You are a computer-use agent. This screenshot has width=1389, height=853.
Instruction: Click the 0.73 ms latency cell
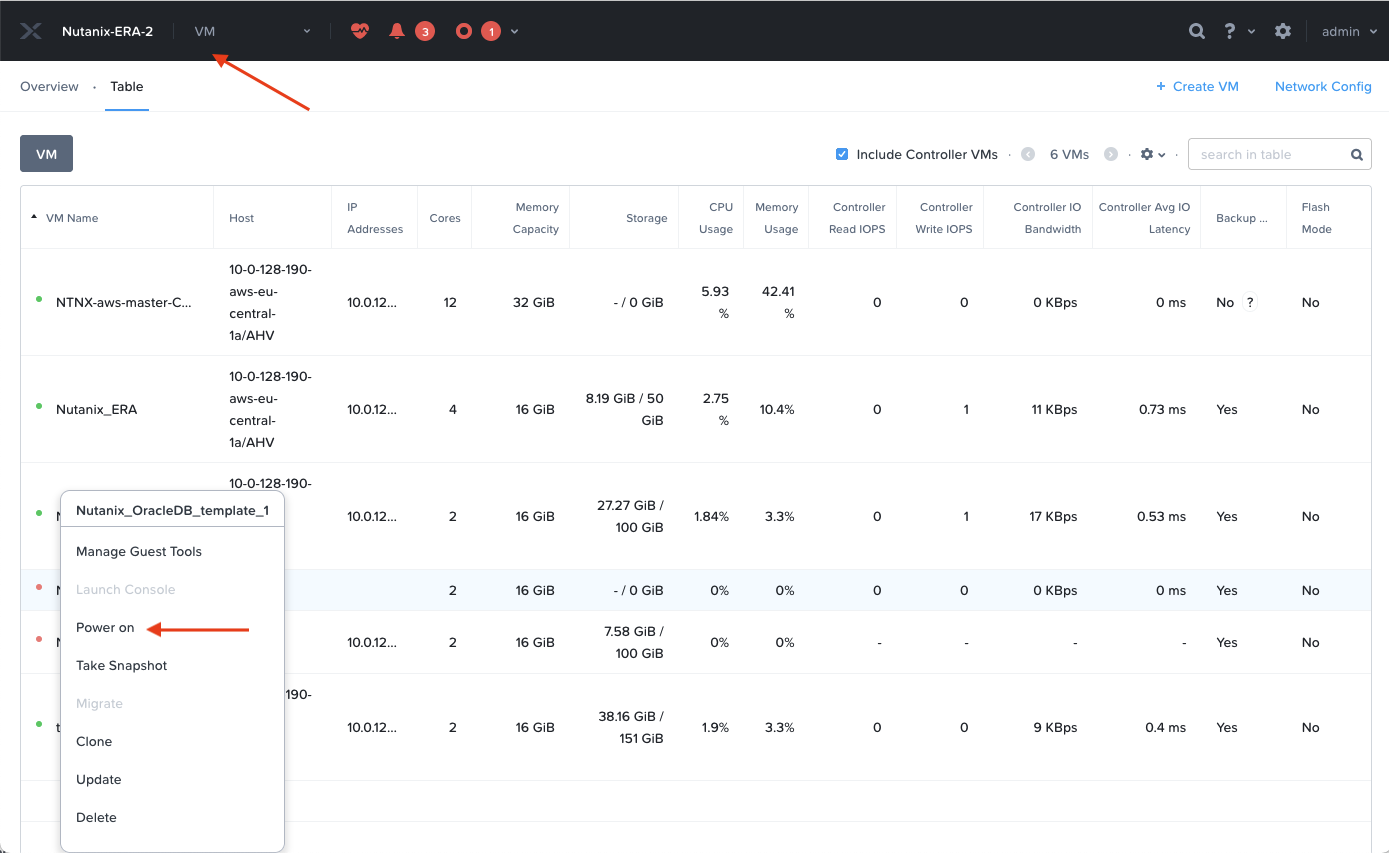click(1162, 409)
